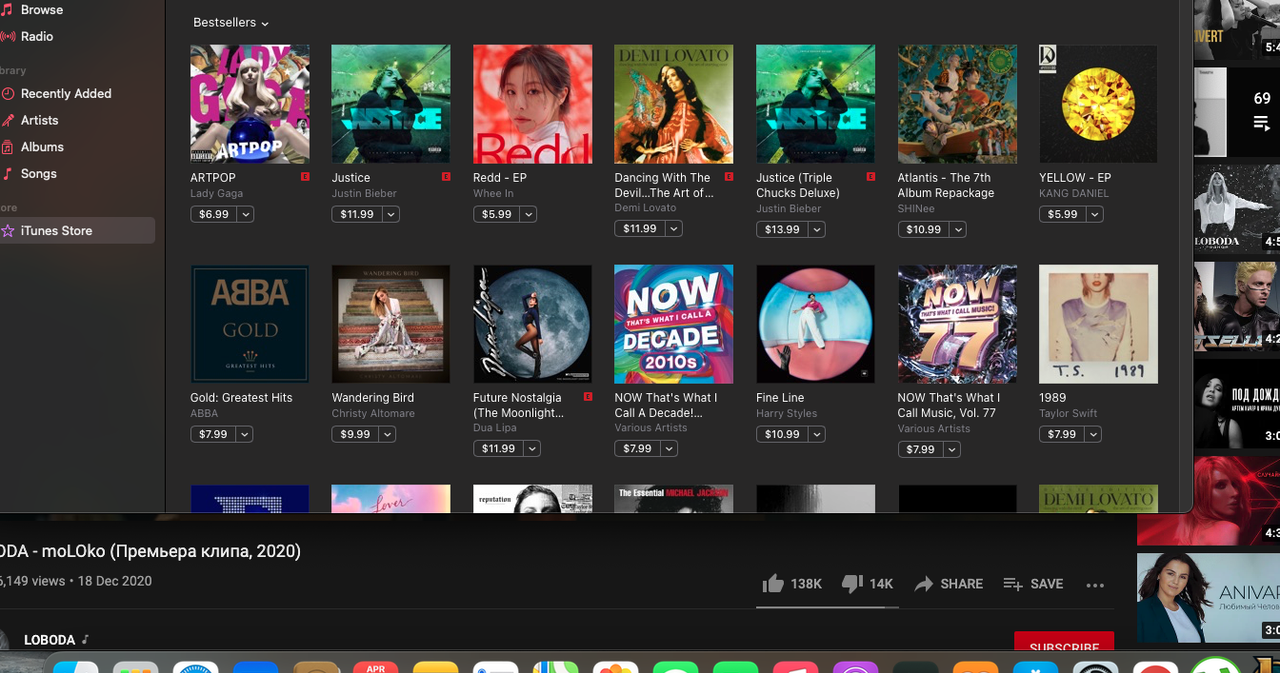Open the Future Nostalgia Moonlight Edition cover
Screen dimensions: 1280x673
click(532, 324)
